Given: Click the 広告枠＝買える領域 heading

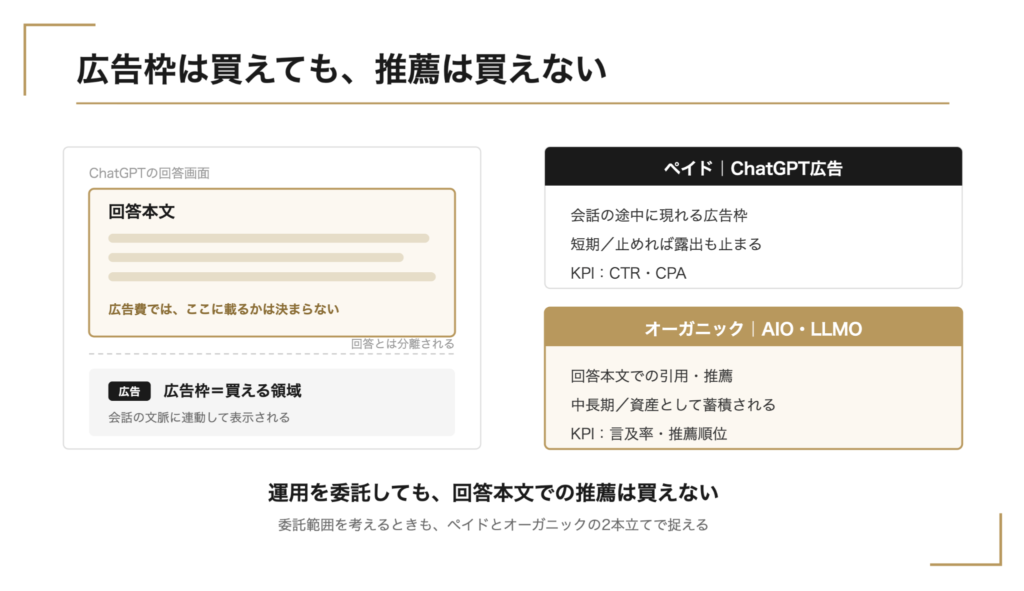Looking at the screenshot, I should tap(232, 391).
